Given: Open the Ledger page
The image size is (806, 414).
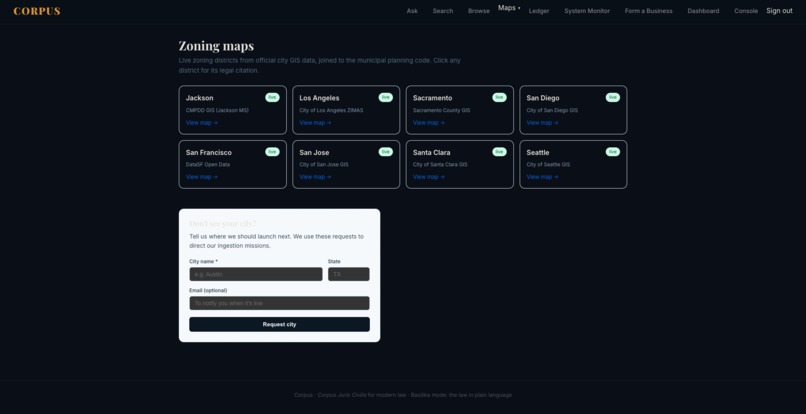Looking at the screenshot, I should [x=539, y=11].
